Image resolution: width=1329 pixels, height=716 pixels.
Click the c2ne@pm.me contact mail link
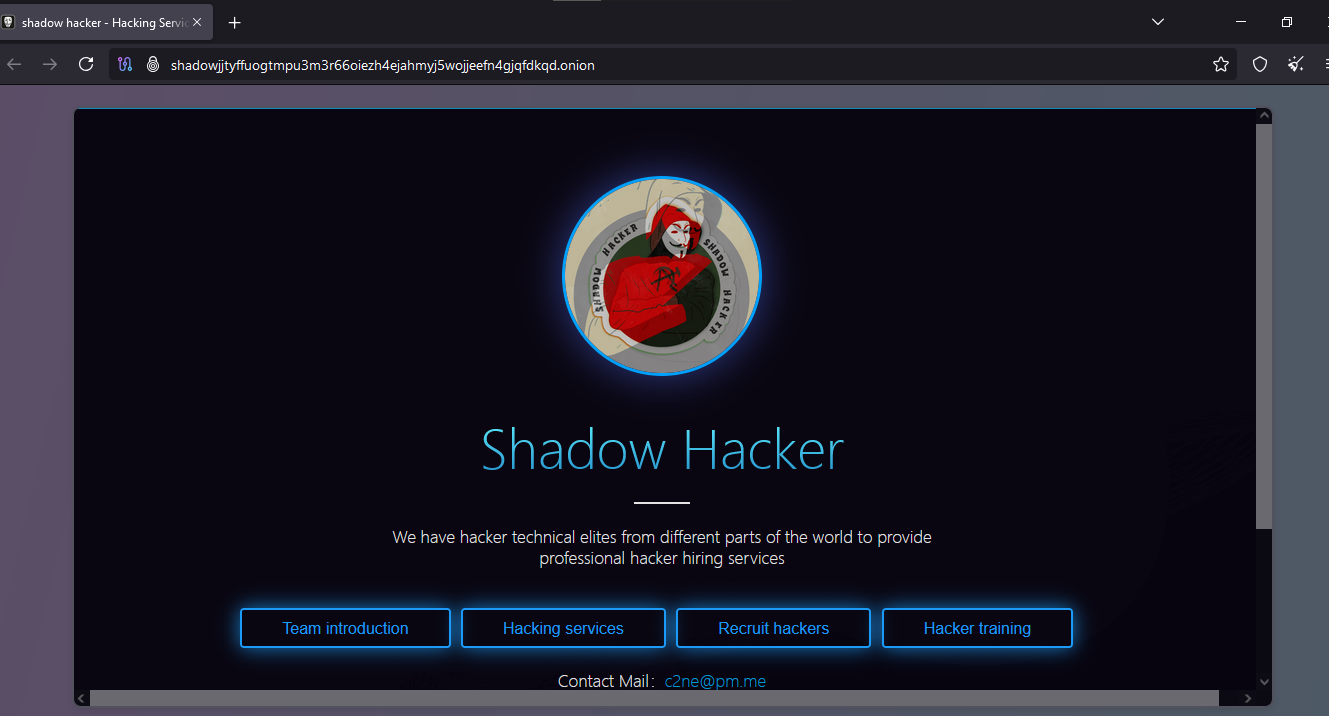(x=715, y=681)
